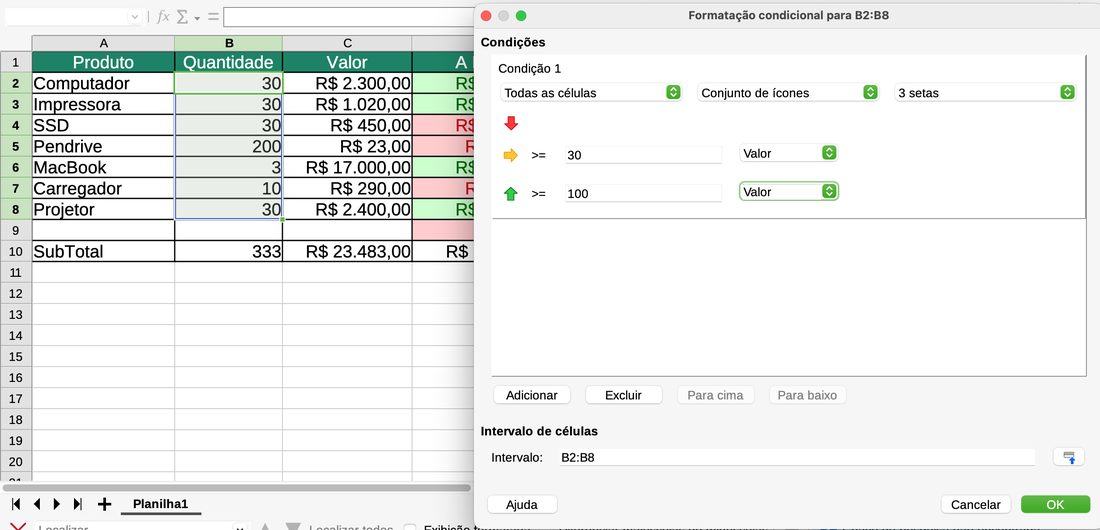Open the '3 setas' icon set dropdown

pos(985,92)
